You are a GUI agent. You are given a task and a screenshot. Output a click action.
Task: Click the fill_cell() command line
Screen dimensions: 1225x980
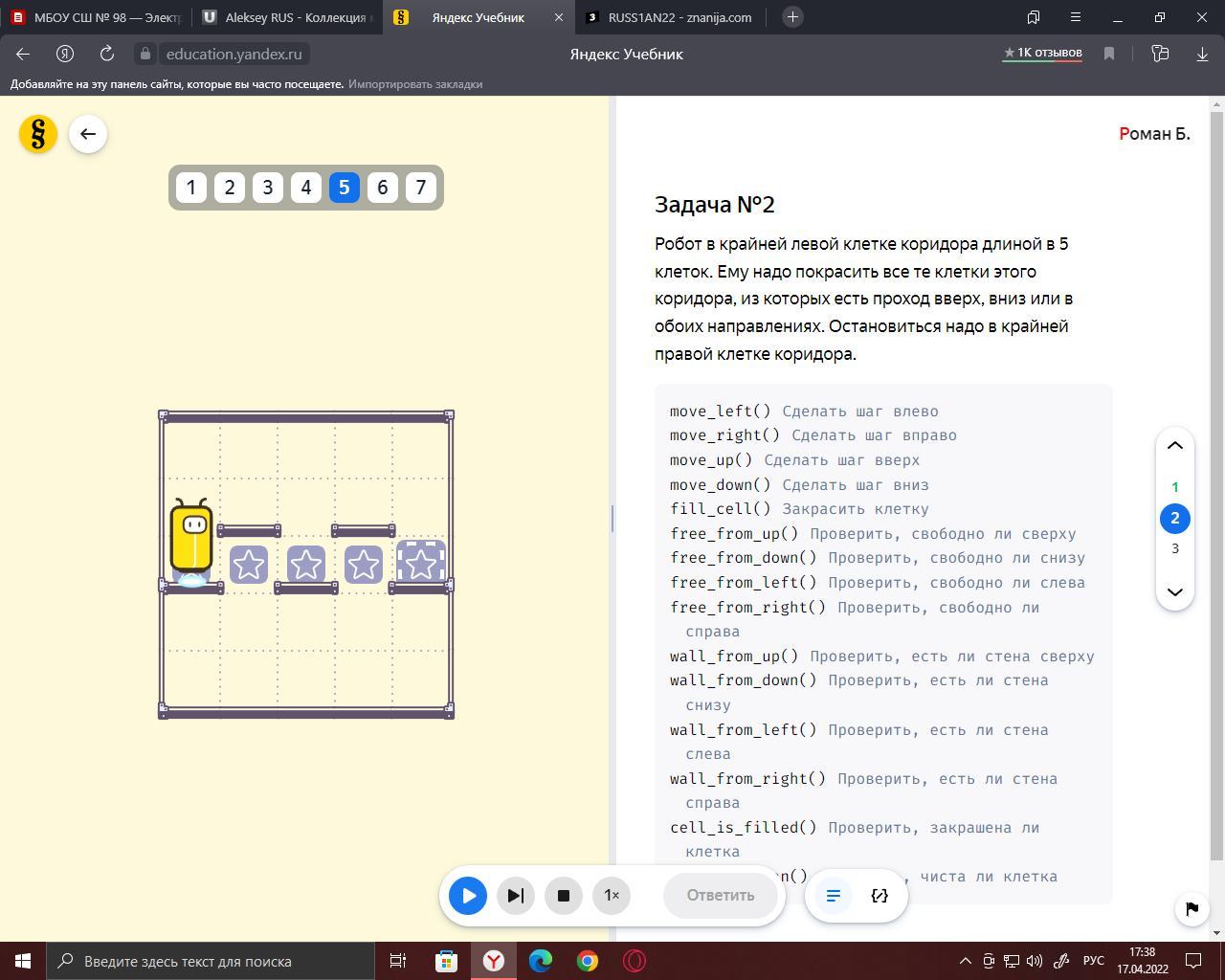(799, 509)
